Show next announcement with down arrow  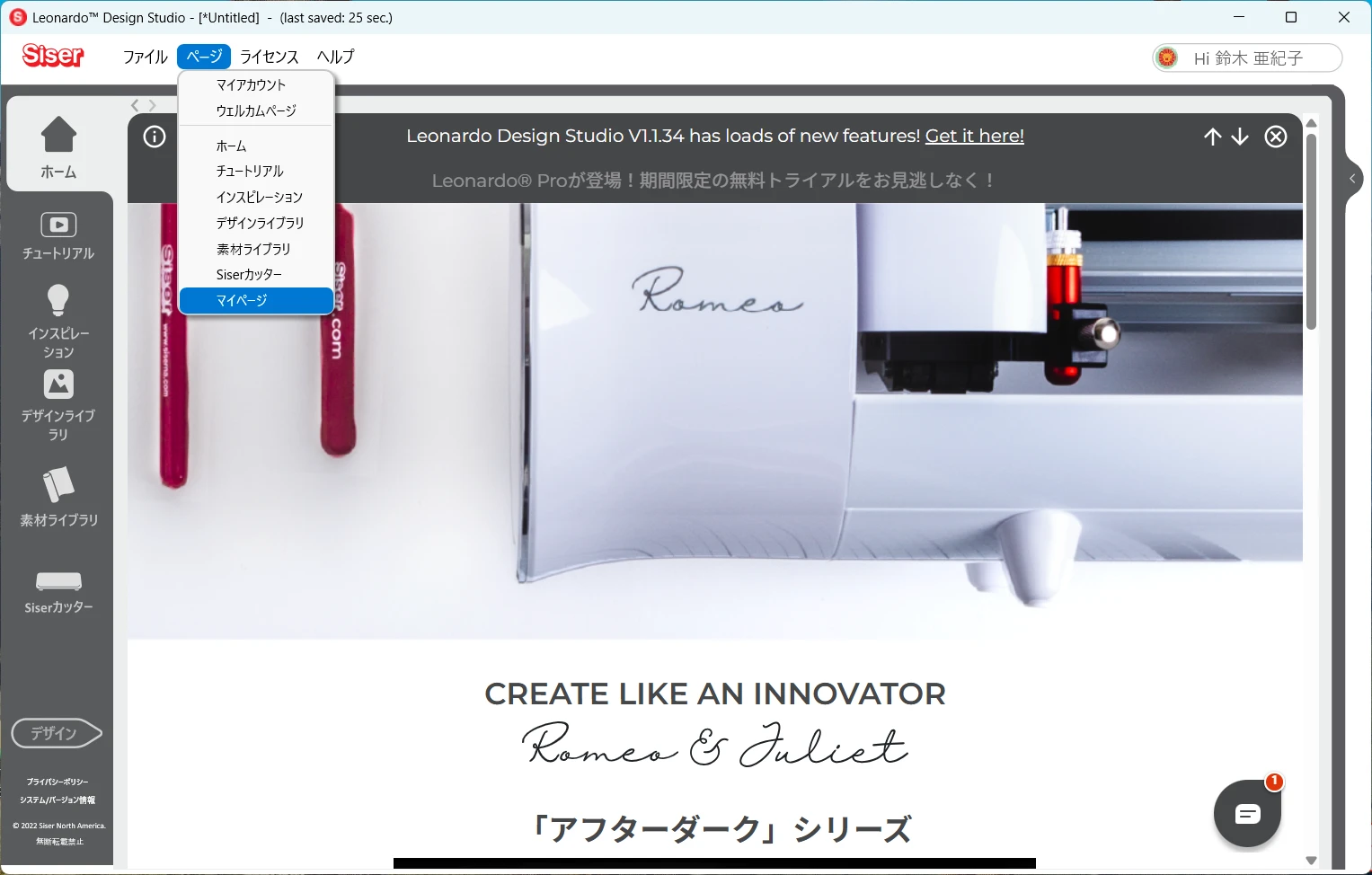pyautogui.click(x=1240, y=137)
